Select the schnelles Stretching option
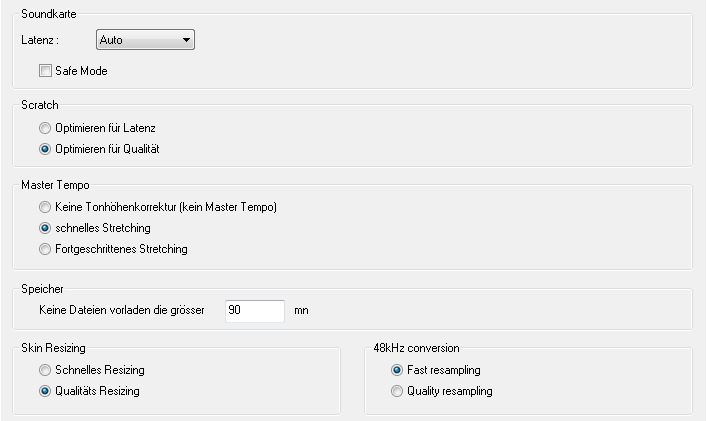 pyautogui.click(x=44, y=228)
